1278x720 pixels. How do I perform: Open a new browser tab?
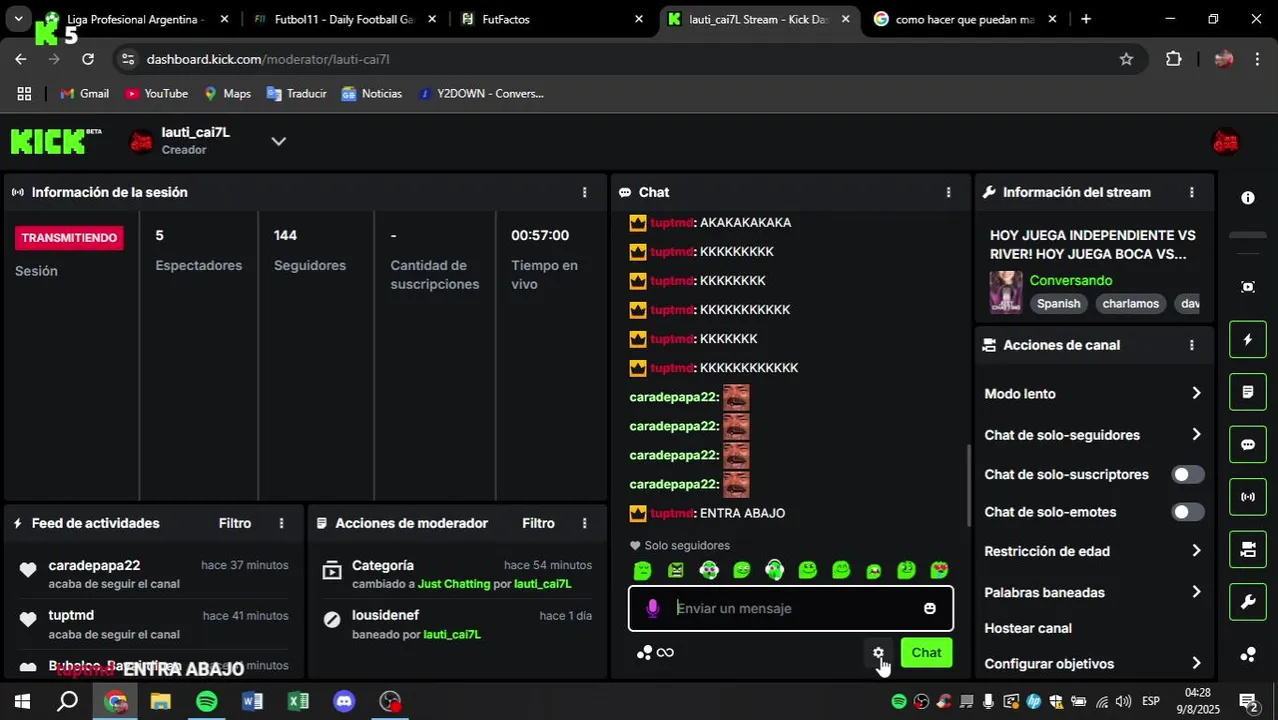click(1086, 19)
